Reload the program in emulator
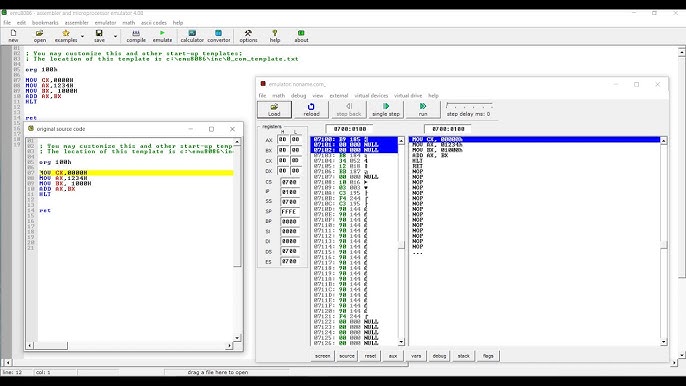The image size is (686, 386). click(x=311, y=109)
